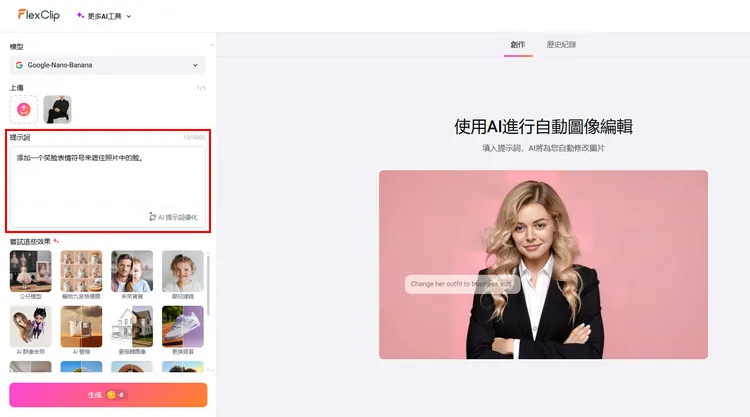This screenshot has width=750, height=417.
Task: Select the AI 醜魯你照 effect thumbnail
Action: click(30, 327)
